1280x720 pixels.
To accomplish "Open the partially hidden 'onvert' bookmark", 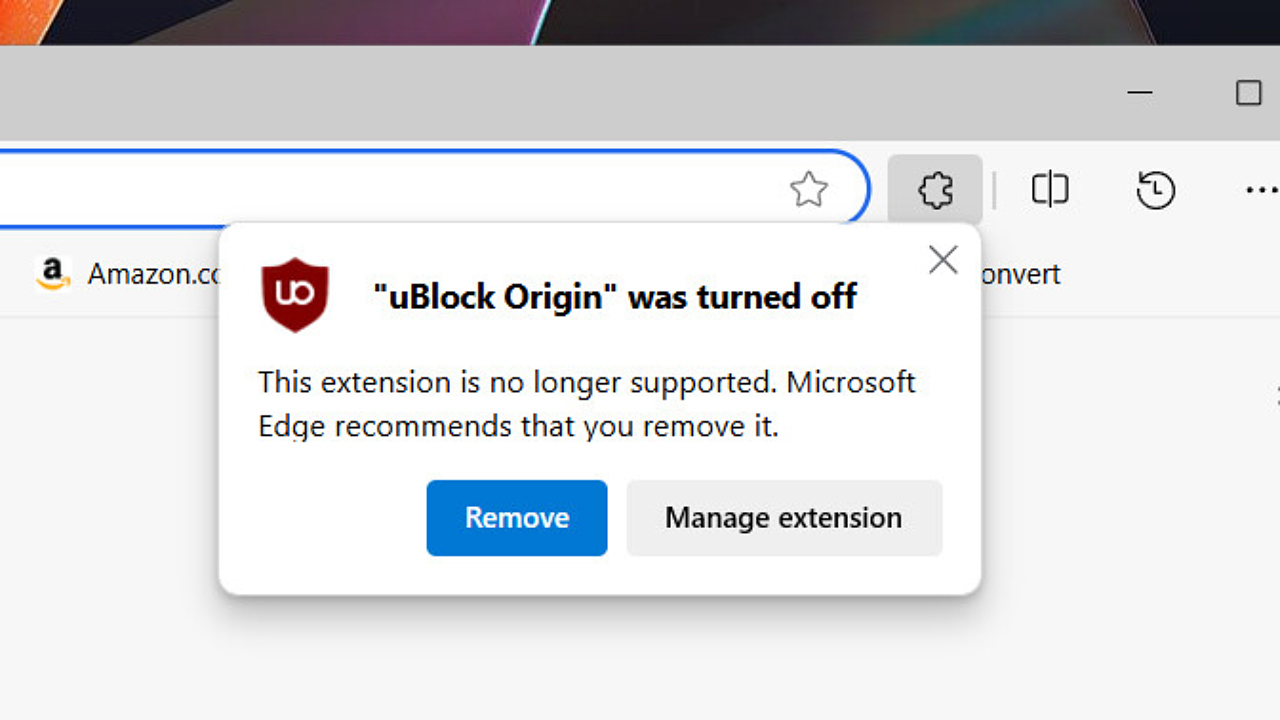I will point(1021,274).
